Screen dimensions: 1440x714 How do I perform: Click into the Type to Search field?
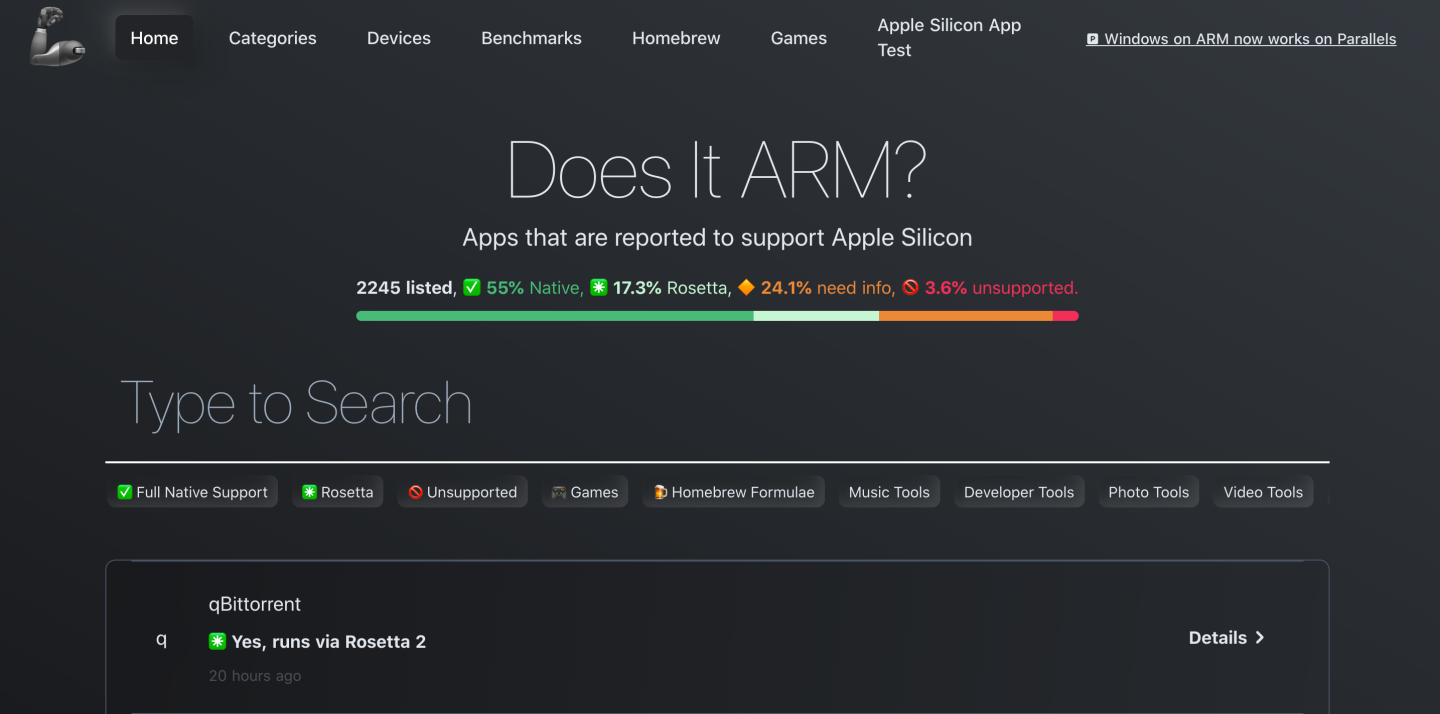coord(717,404)
